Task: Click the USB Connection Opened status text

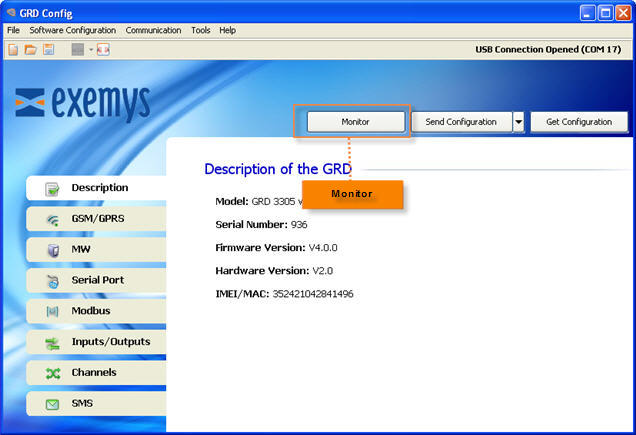Action: (x=548, y=50)
